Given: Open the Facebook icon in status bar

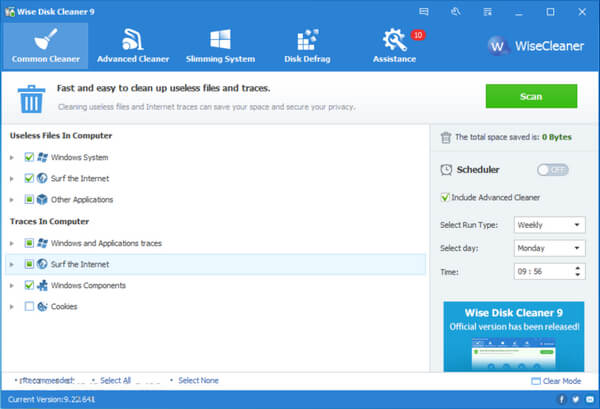Looking at the screenshot, I should 561,399.
